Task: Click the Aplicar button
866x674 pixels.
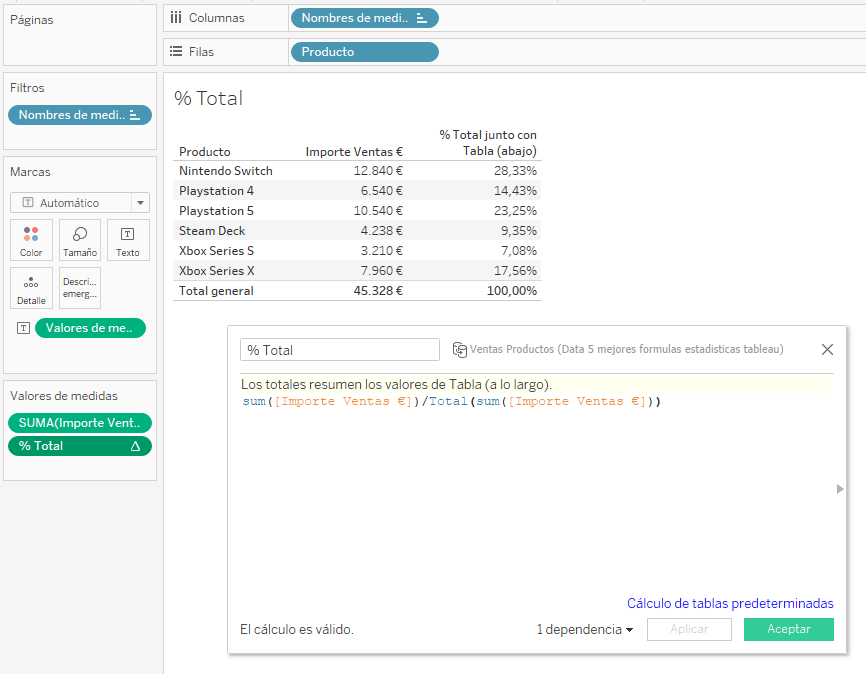Action: [689, 629]
